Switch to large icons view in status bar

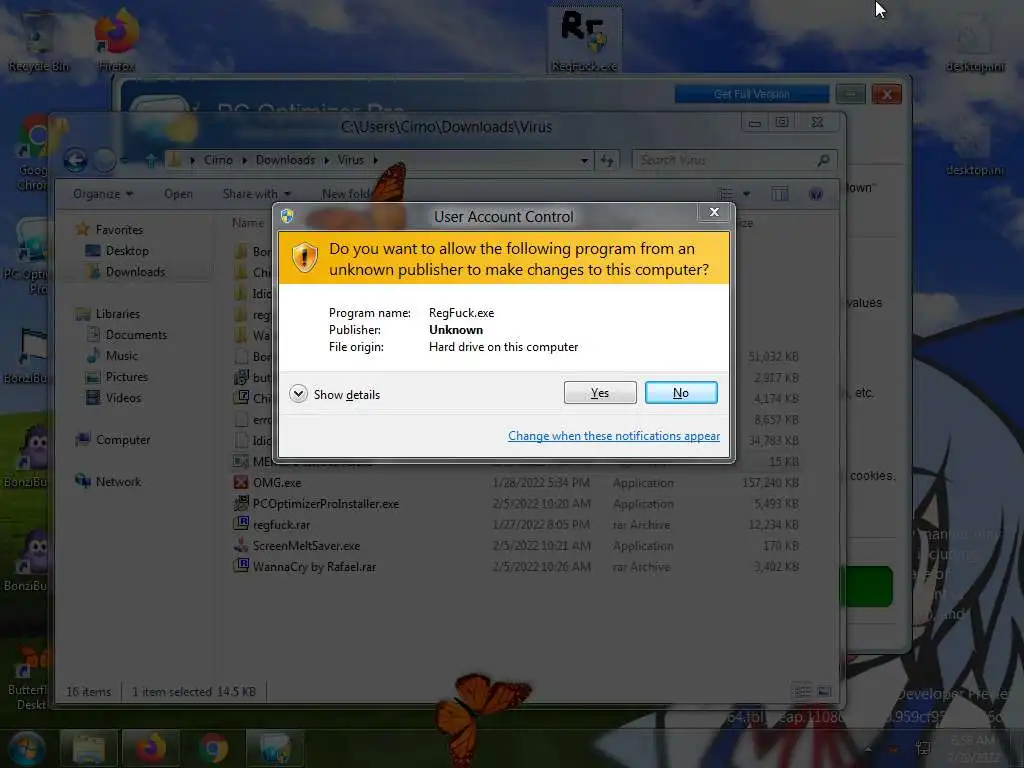point(824,691)
